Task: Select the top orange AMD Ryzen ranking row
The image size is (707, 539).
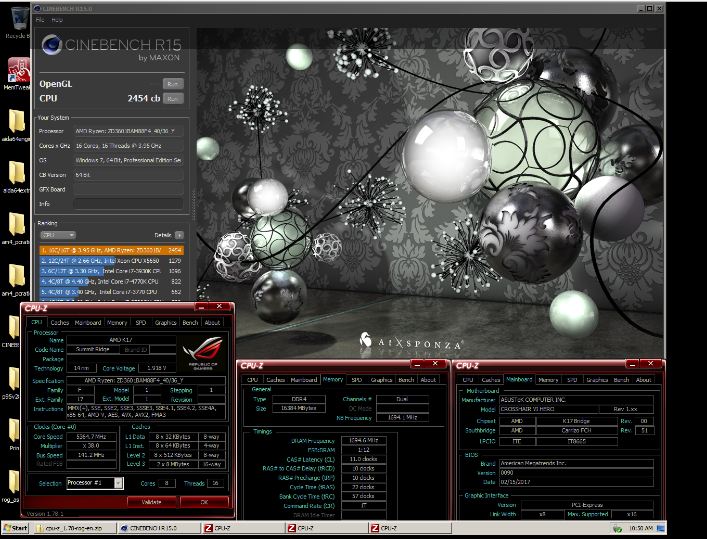Action: (x=111, y=250)
